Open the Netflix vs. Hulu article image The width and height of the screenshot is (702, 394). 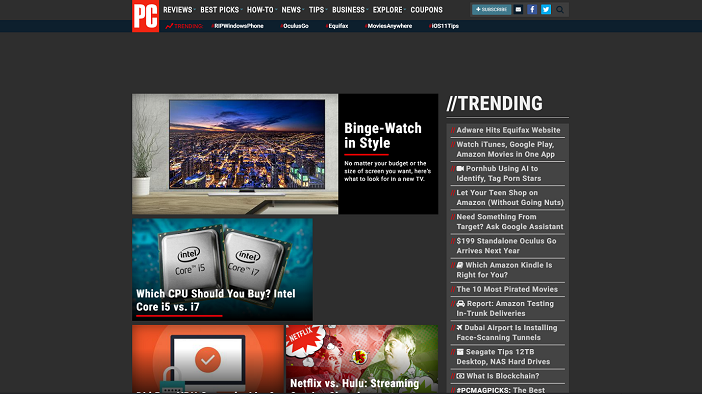tap(362, 359)
